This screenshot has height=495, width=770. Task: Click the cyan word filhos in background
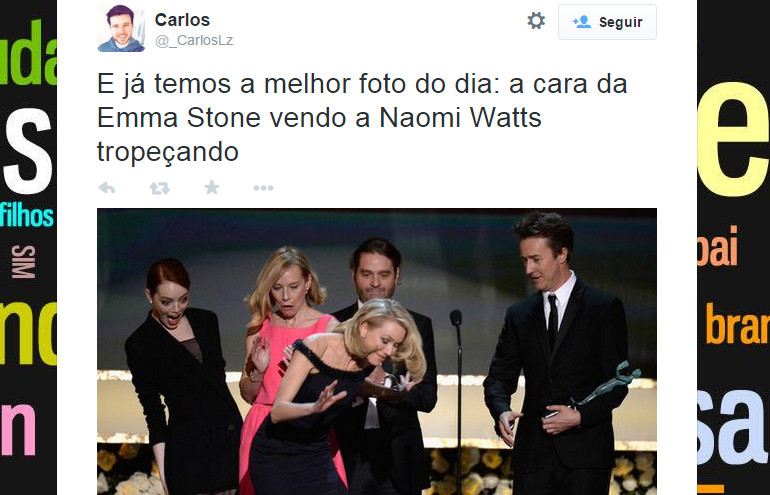pyautogui.click(x=27, y=215)
